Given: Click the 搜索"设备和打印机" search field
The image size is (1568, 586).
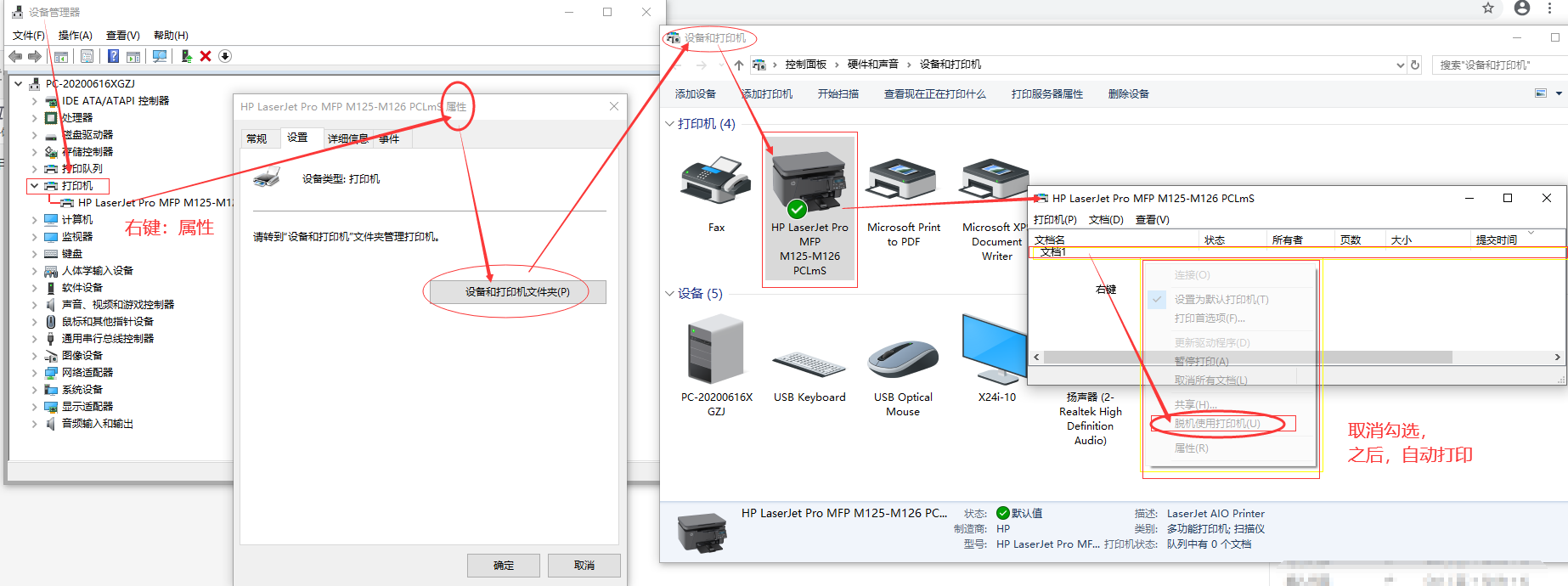Looking at the screenshot, I should [x=1499, y=65].
